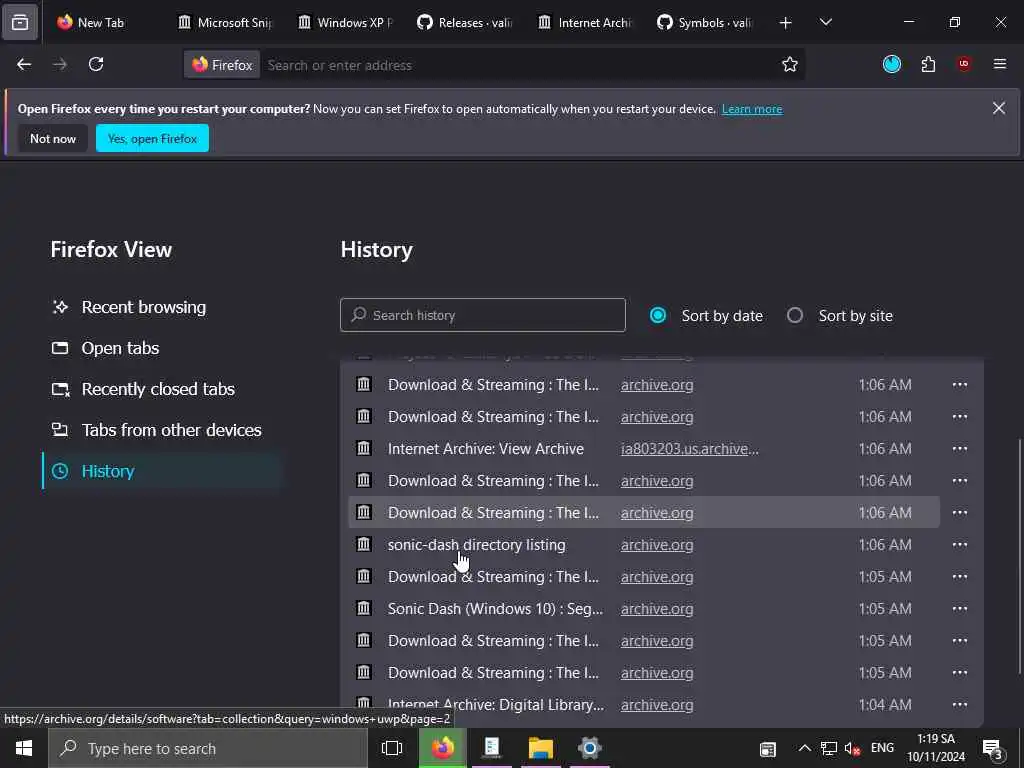Reload the current page
Screen dimensions: 1024x768
click(96, 65)
